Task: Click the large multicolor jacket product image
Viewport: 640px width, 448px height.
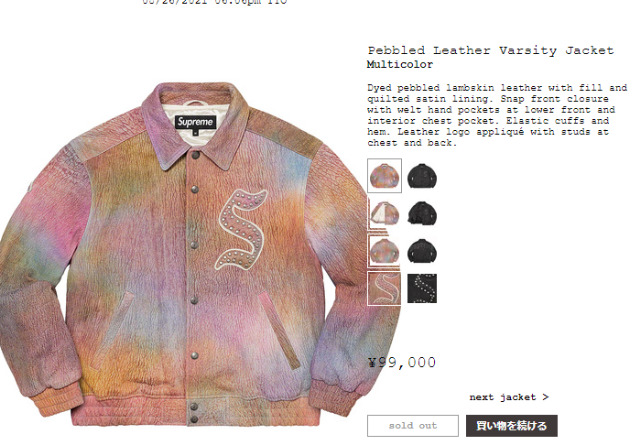Action: point(184,255)
